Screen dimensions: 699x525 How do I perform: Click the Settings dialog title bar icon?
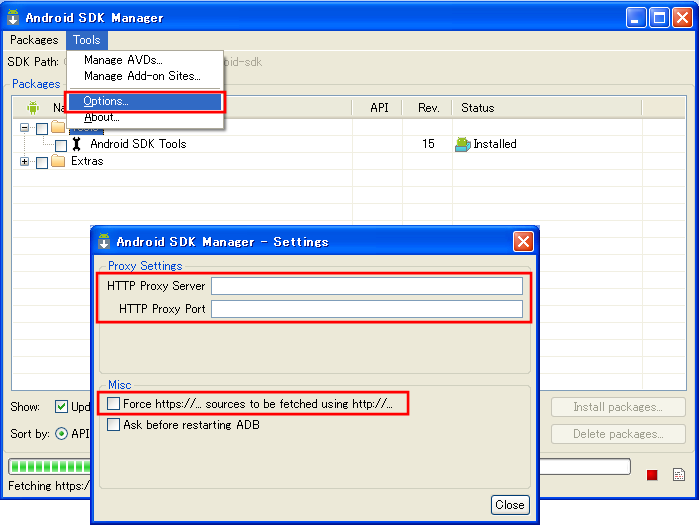click(x=104, y=241)
